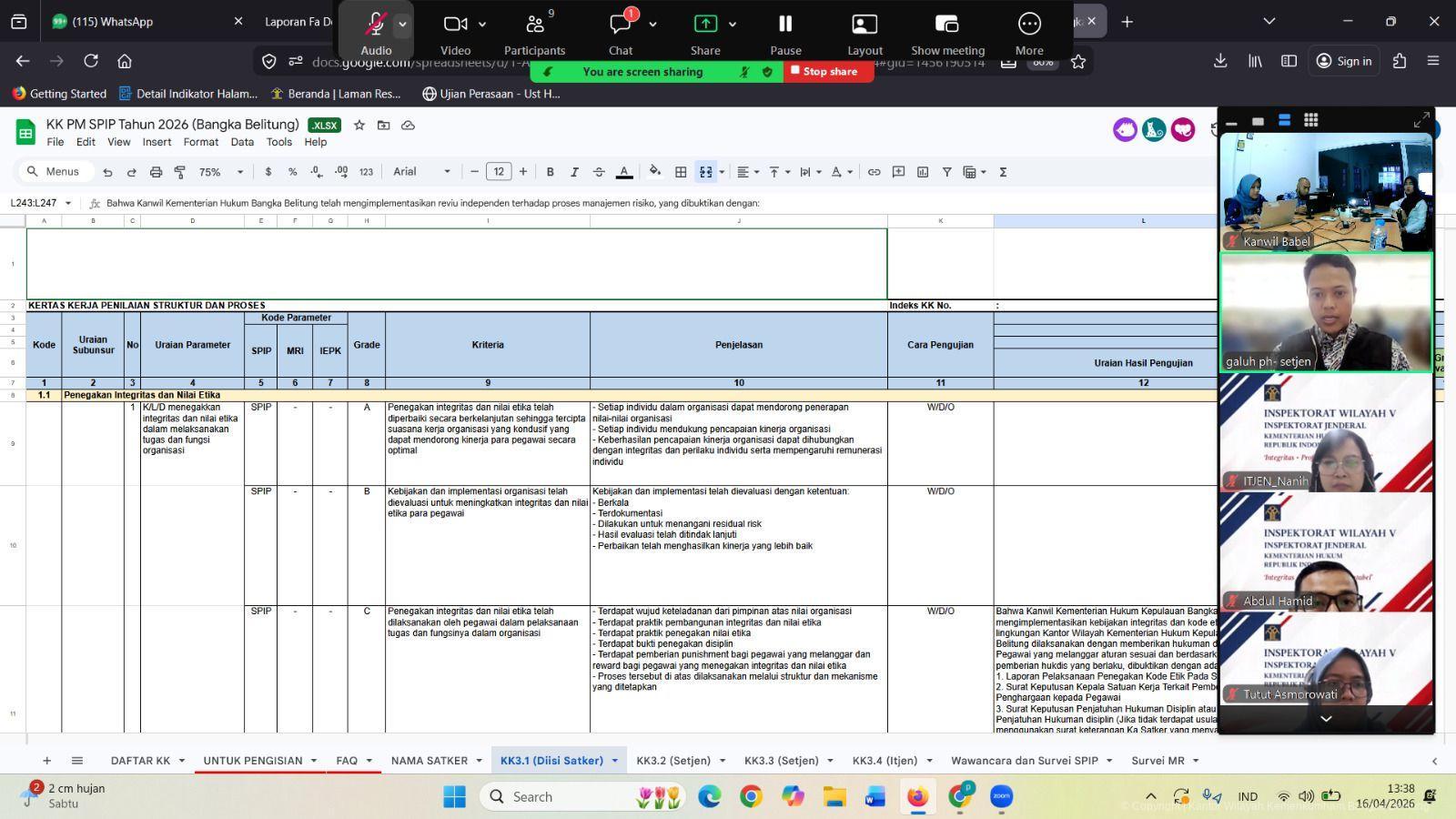Click the print icon in toolbar
Screen dimensions: 1456x819
156,172
